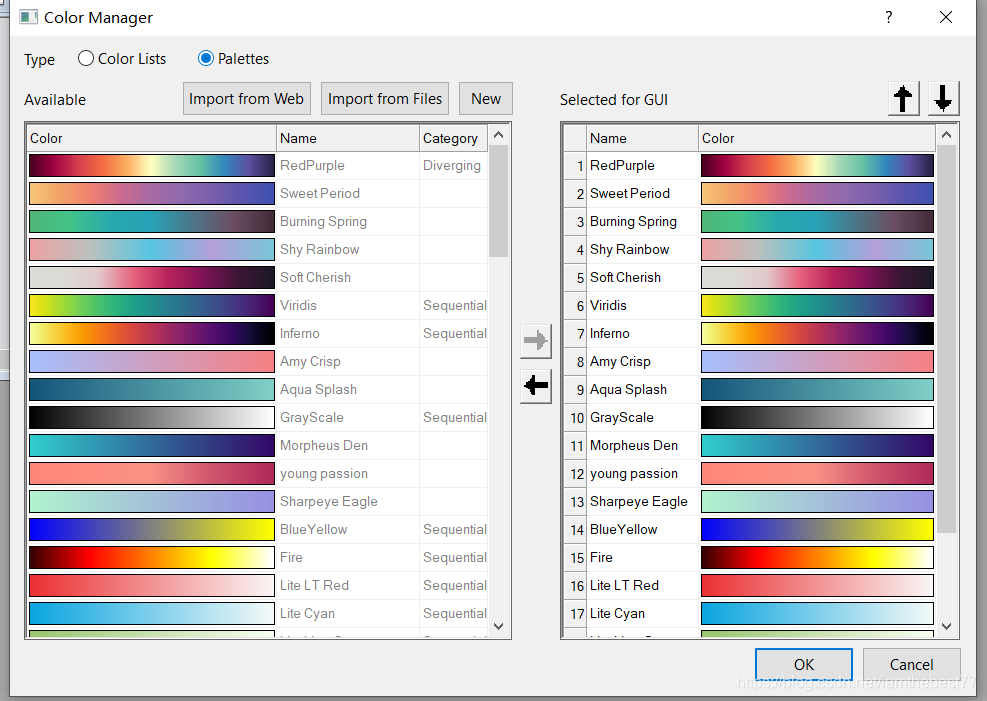Click Selected list scroll-down arrow
Viewport: 987px width, 701px height.
point(946,626)
